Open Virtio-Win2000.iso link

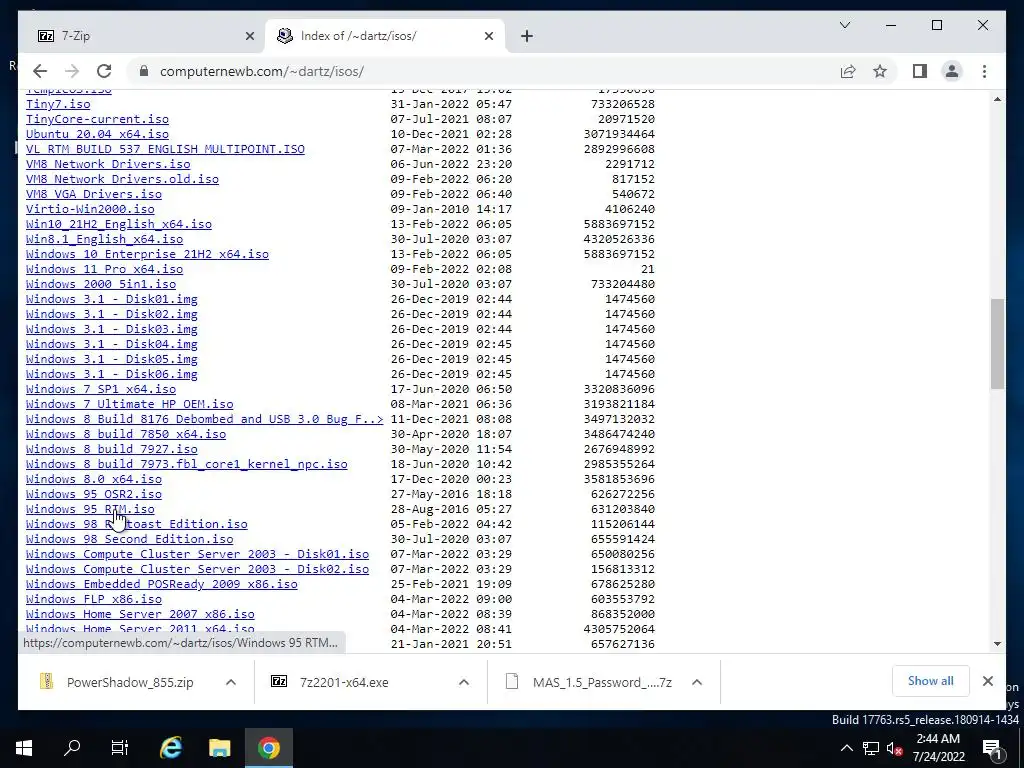click(x=90, y=209)
